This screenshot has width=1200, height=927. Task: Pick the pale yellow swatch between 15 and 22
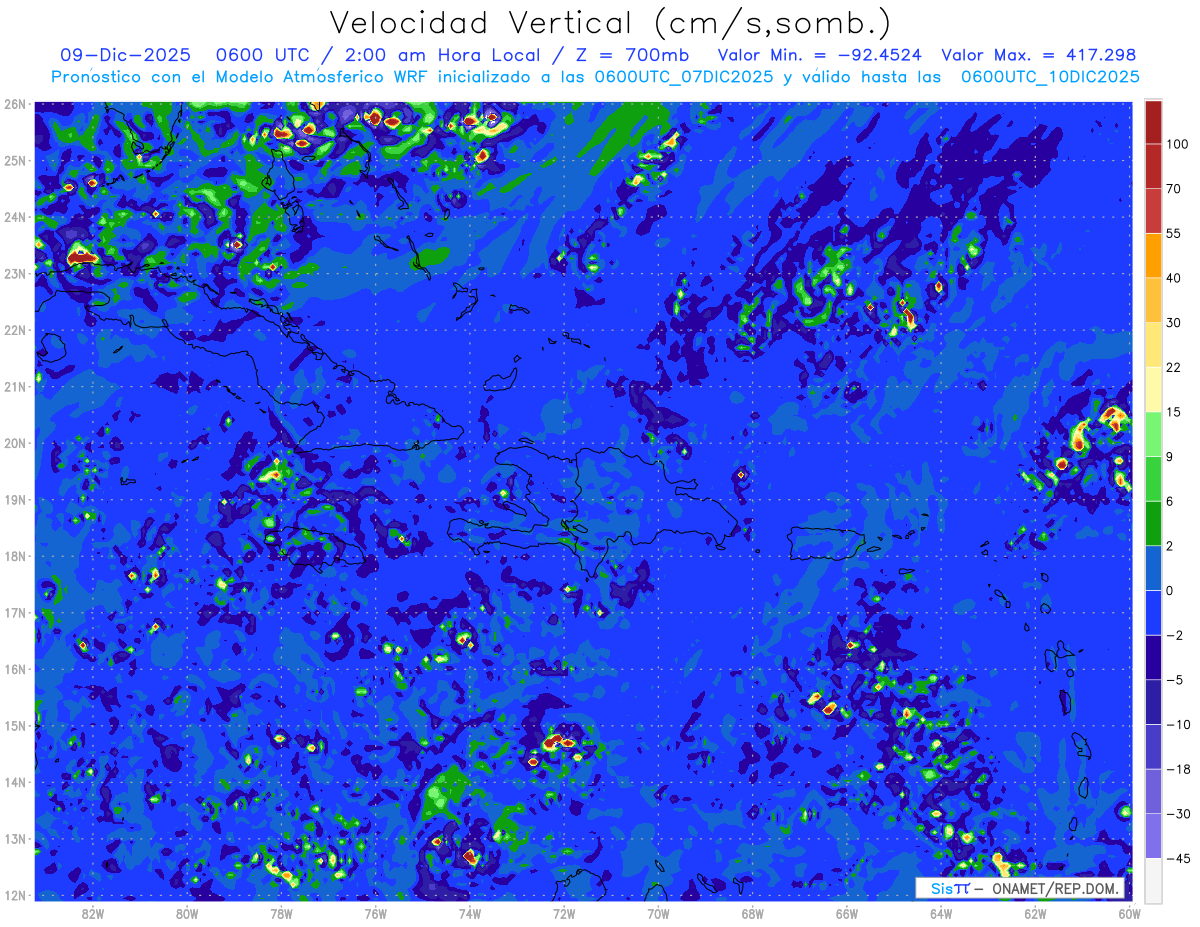point(1153,388)
